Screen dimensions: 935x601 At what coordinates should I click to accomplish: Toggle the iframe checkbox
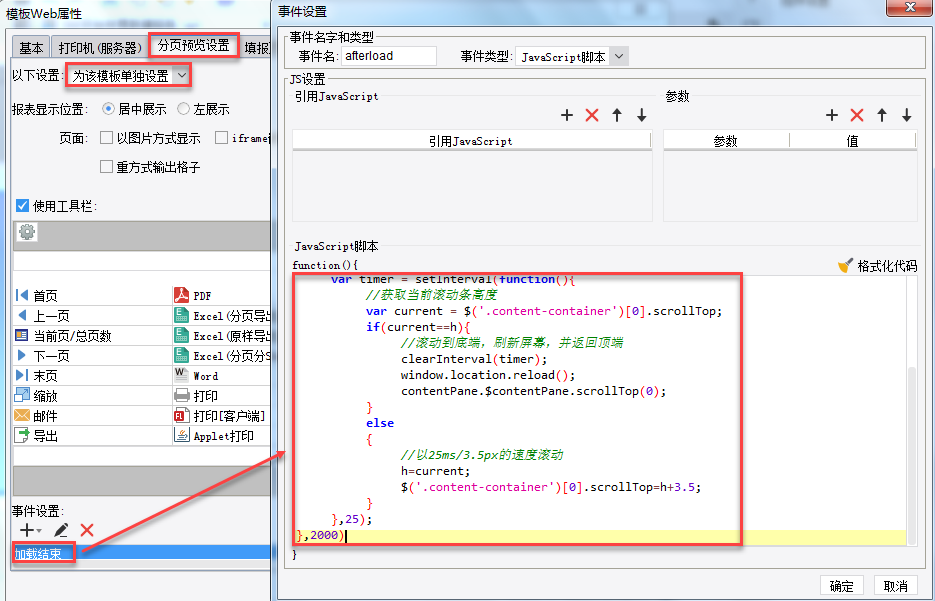pyautogui.click(x=221, y=138)
